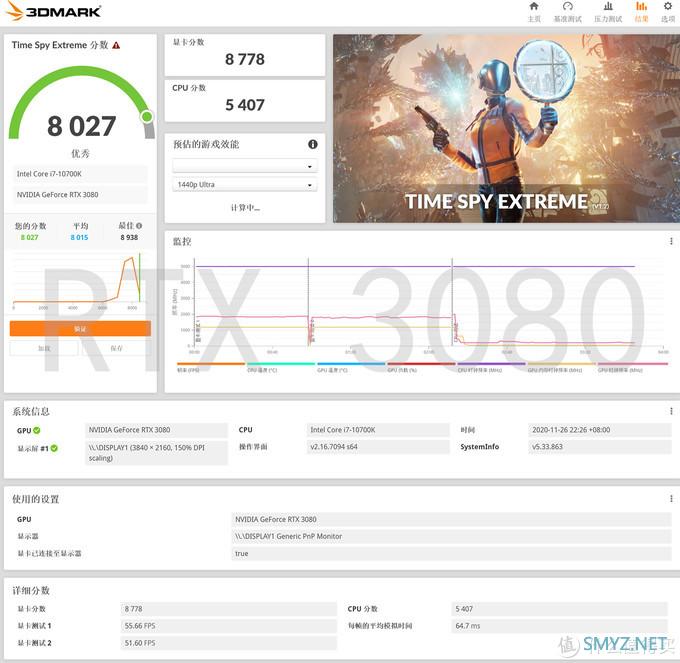Click the info icon in estimated game performance

(x=312, y=144)
